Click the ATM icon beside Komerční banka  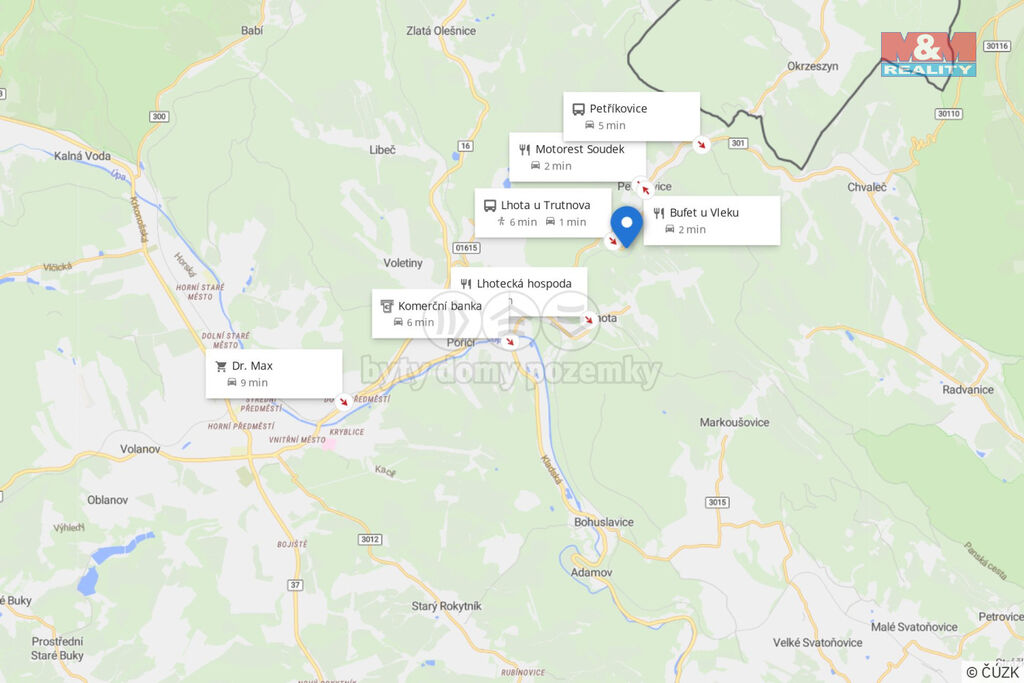tap(387, 306)
